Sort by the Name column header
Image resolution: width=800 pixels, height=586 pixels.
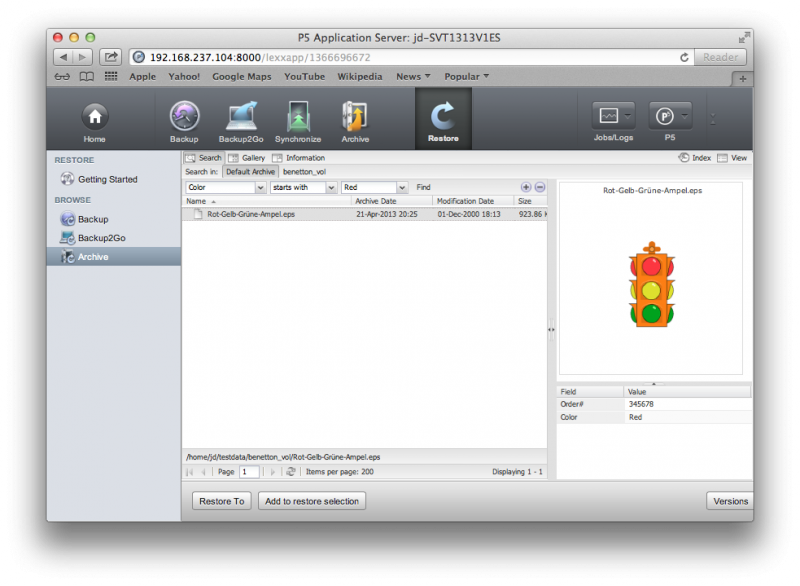tap(267, 201)
